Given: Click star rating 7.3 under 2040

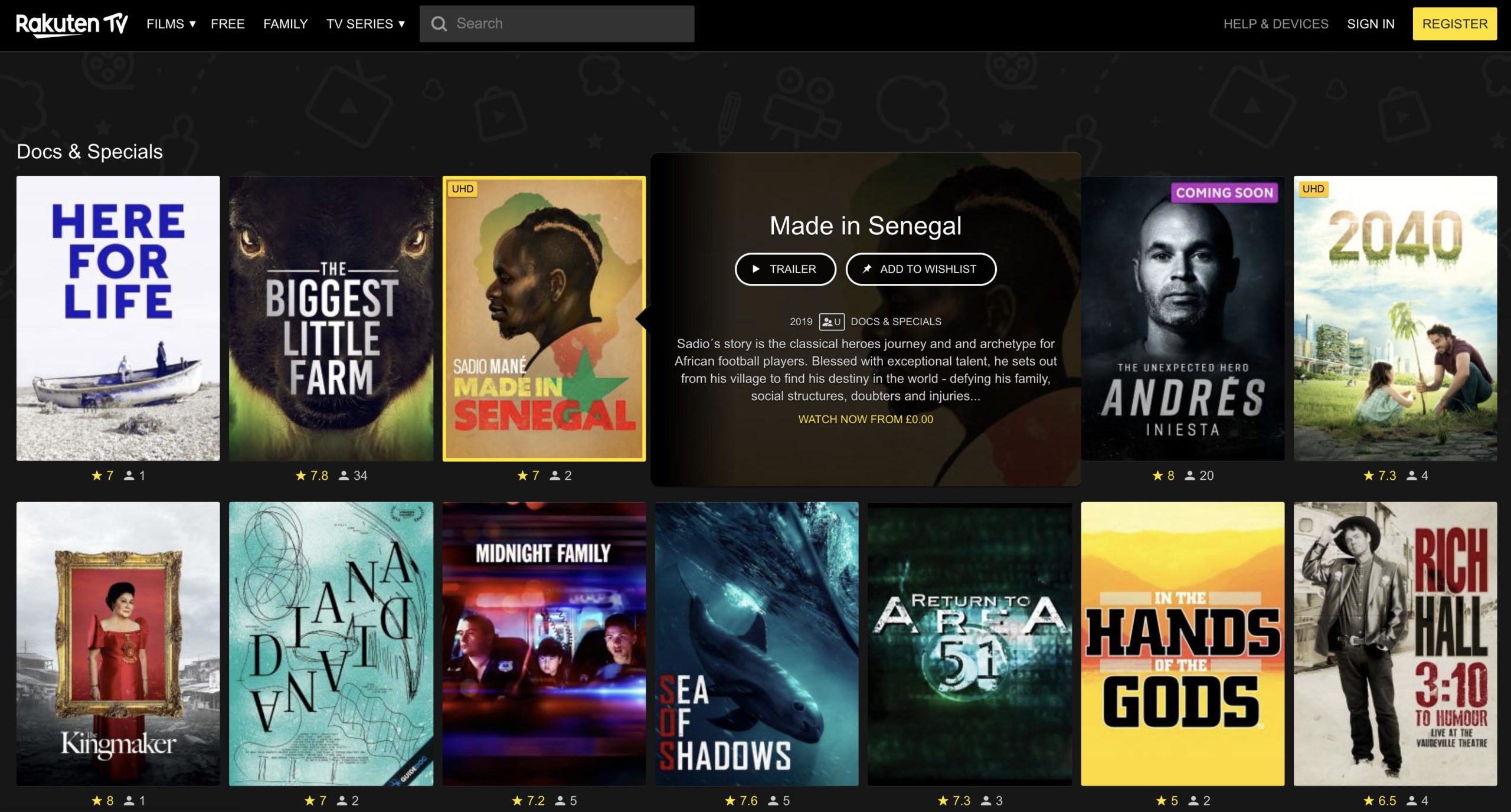Looking at the screenshot, I should [x=1380, y=476].
